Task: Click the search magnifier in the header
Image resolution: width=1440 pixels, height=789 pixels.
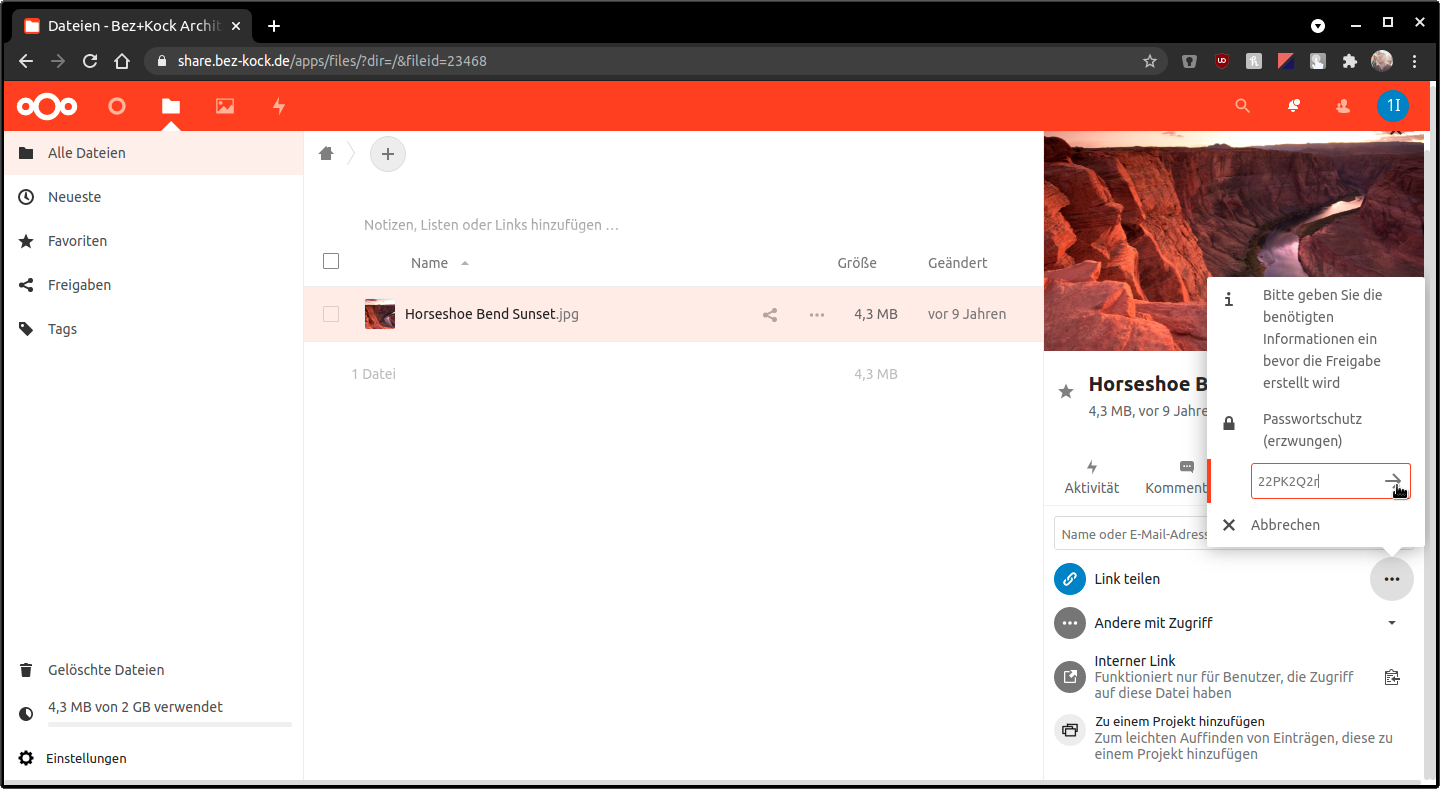Action: [x=1242, y=106]
